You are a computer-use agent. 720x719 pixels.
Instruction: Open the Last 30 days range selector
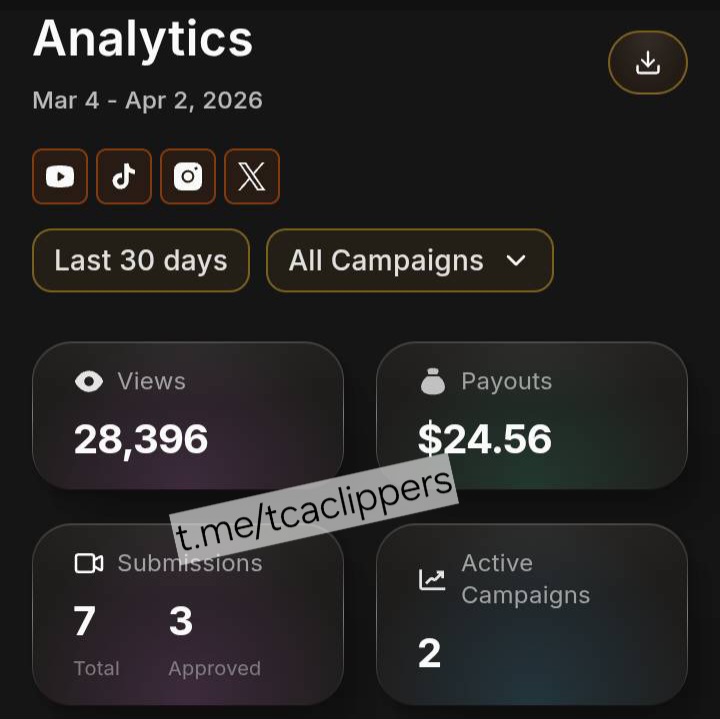coord(141,261)
